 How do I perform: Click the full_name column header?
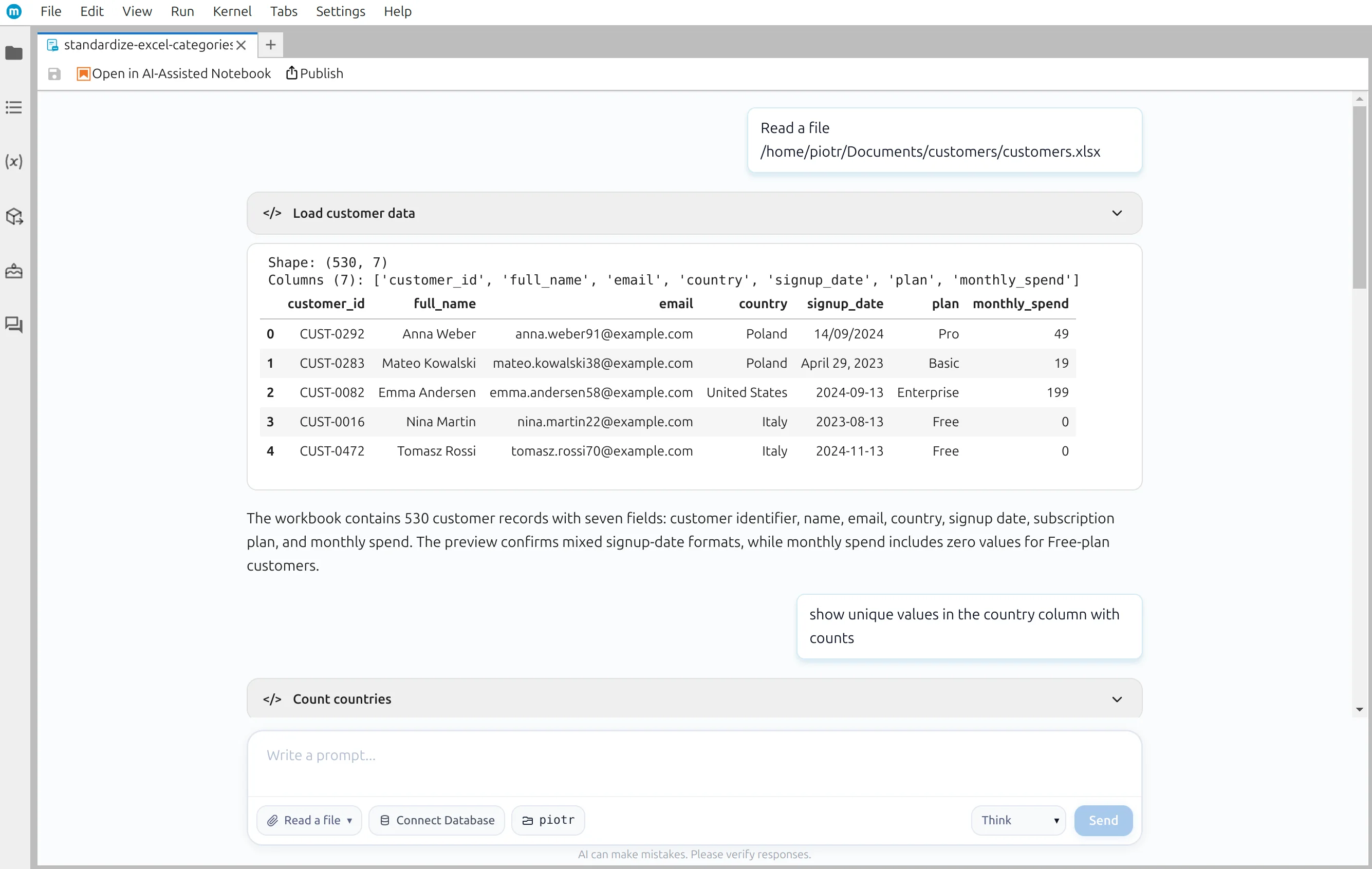[444, 304]
